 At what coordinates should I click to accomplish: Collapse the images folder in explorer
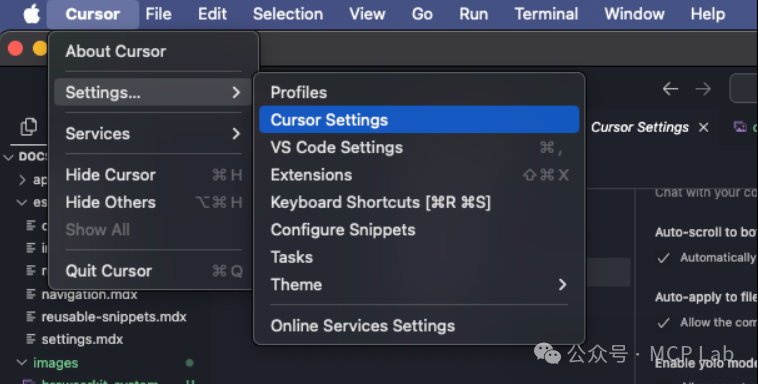point(22,362)
